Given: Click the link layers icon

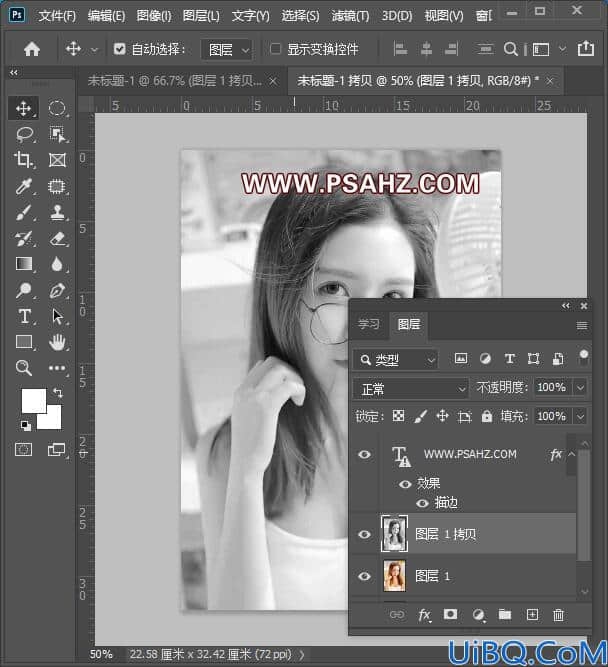Looking at the screenshot, I should click(397, 614).
